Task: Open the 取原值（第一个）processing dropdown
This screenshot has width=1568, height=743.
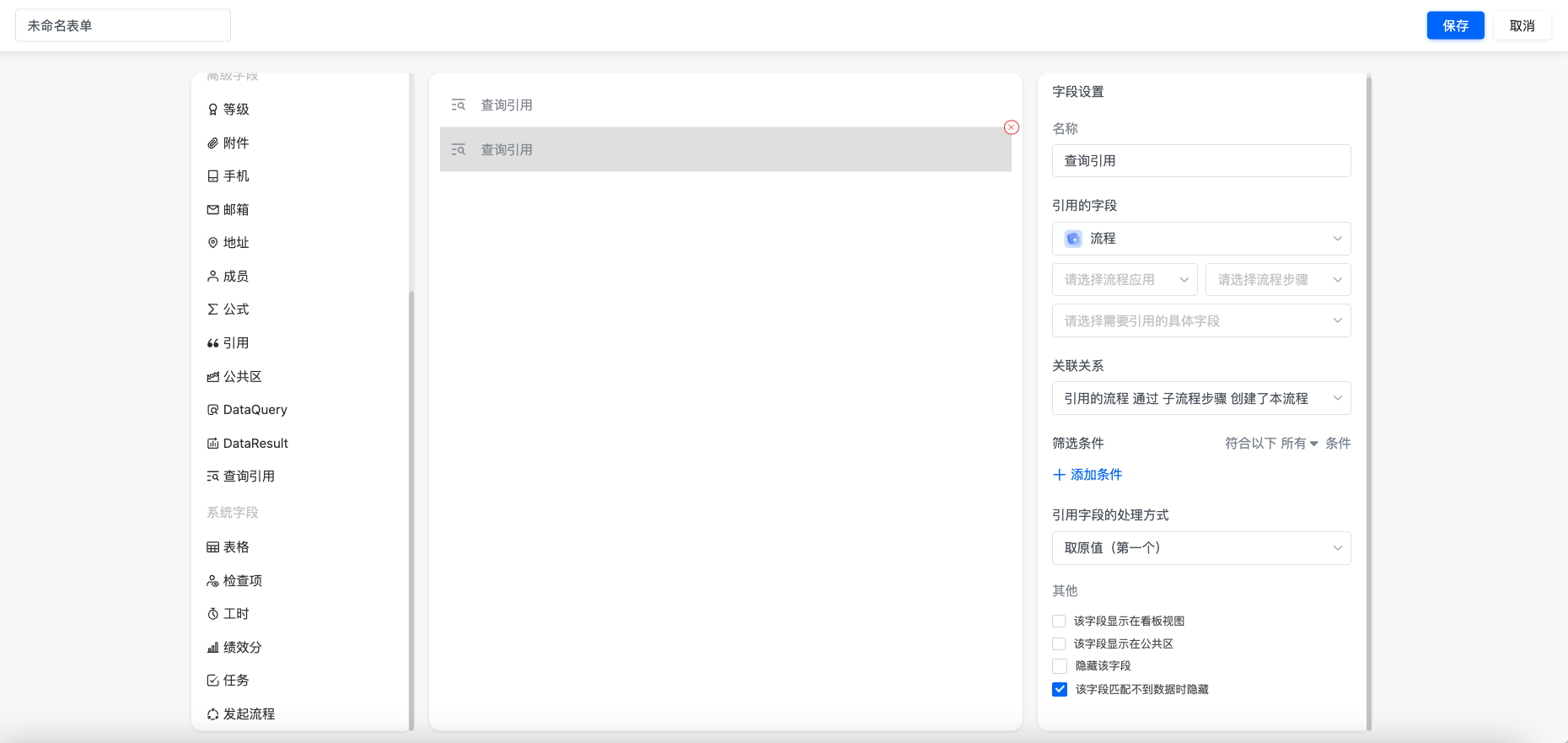Action: tap(1201, 548)
